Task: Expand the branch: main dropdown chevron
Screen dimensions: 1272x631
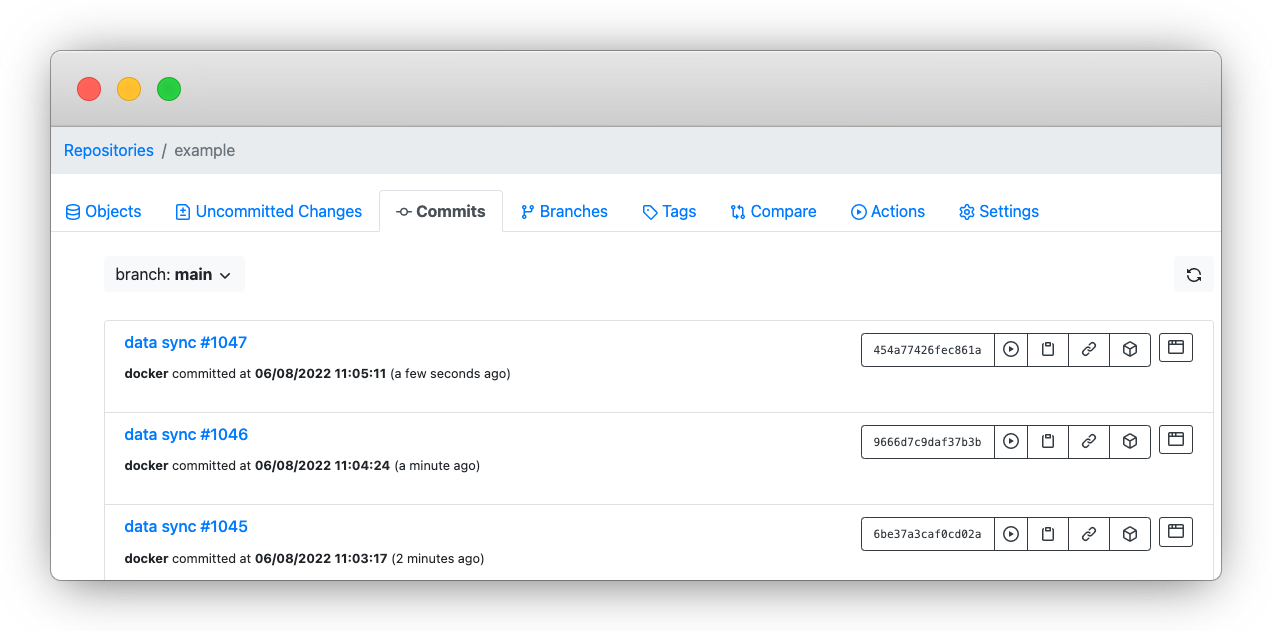Action: tap(226, 275)
